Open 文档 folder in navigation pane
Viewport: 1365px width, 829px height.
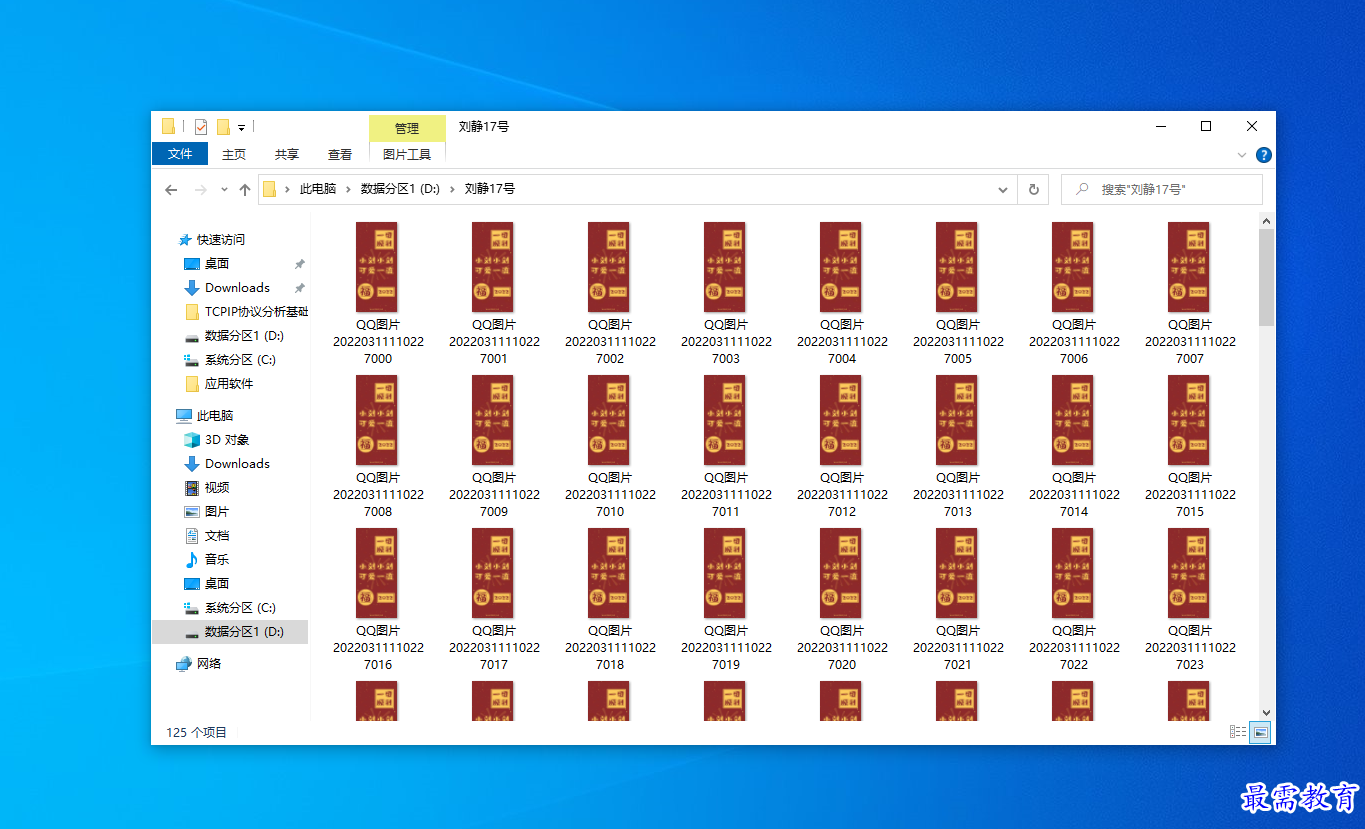click(x=217, y=536)
